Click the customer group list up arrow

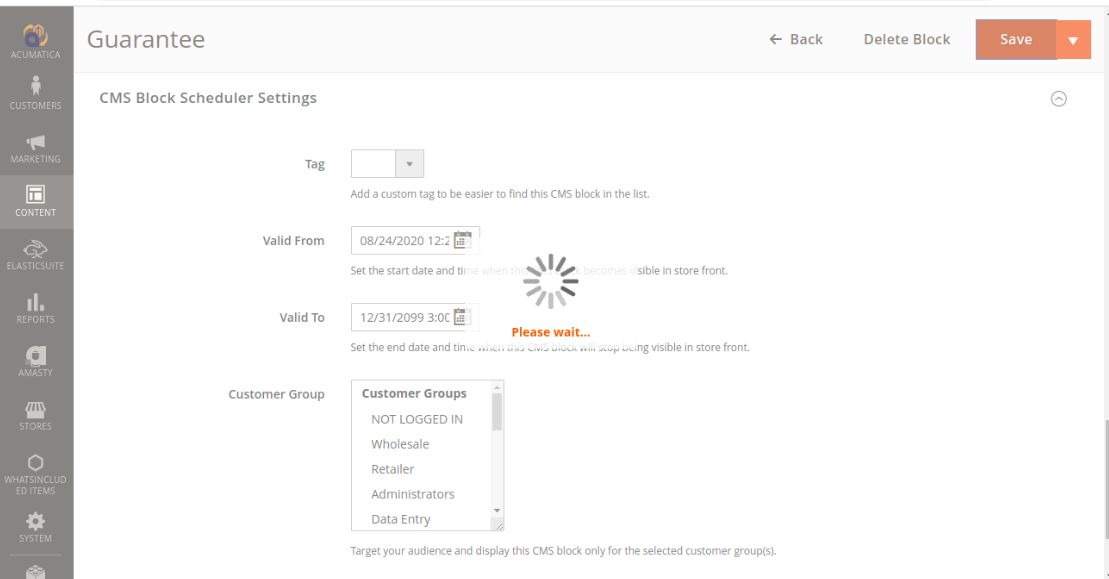(497, 387)
